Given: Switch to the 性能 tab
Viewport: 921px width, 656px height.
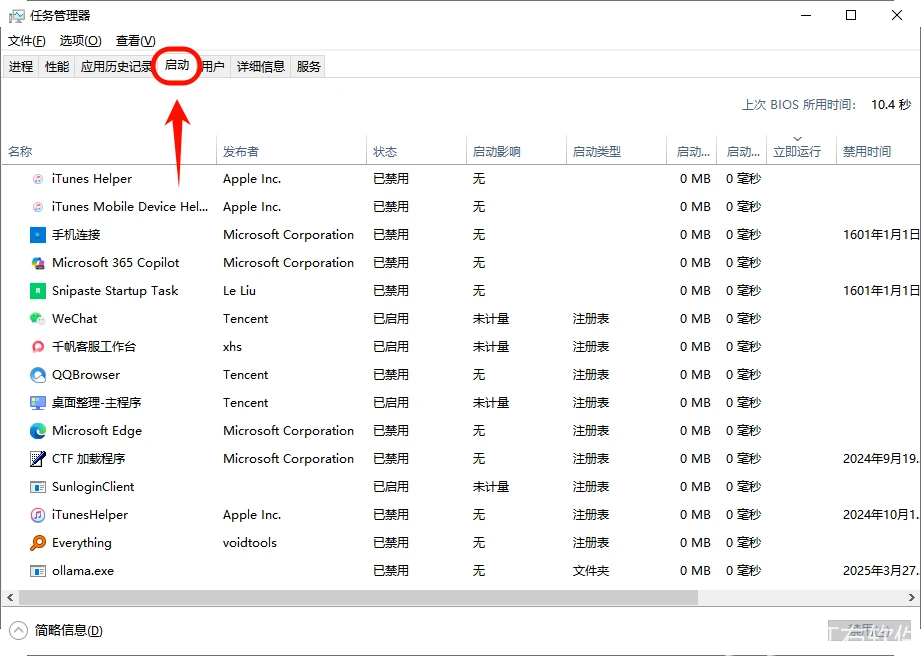Looking at the screenshot, I should pyautogui.click(x=56, y=66).
